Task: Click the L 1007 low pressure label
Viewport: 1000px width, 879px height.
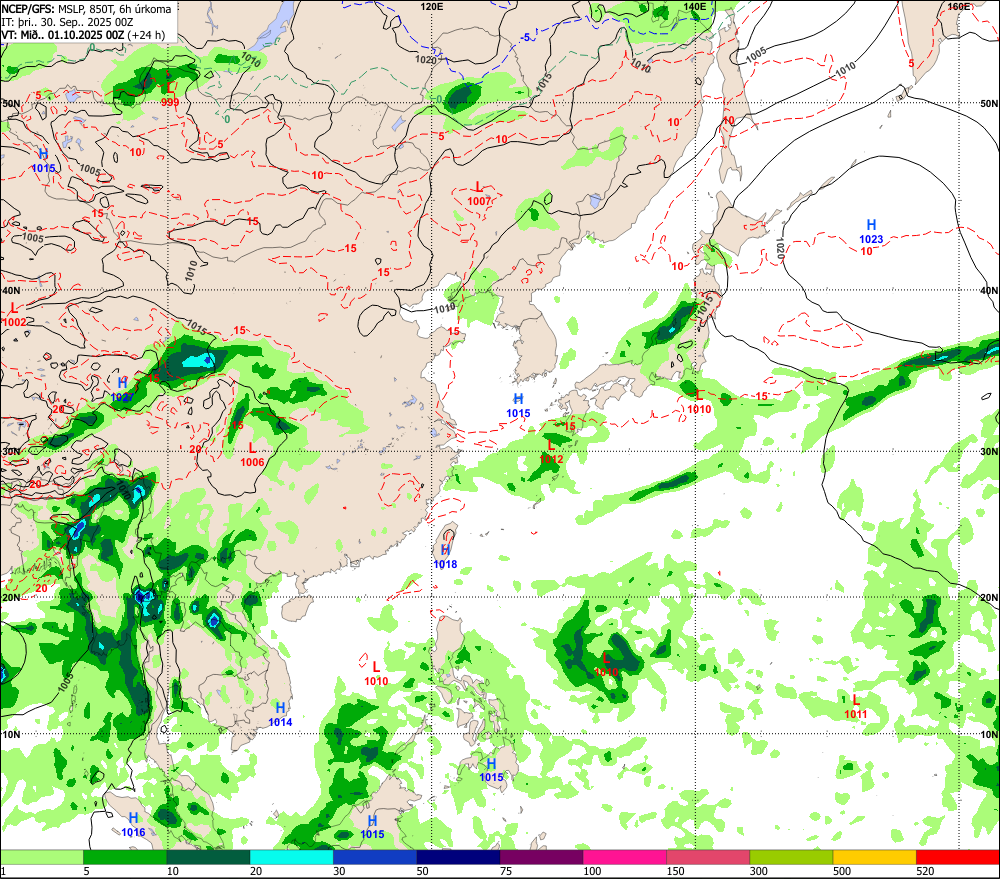Action: coord(479,194)
